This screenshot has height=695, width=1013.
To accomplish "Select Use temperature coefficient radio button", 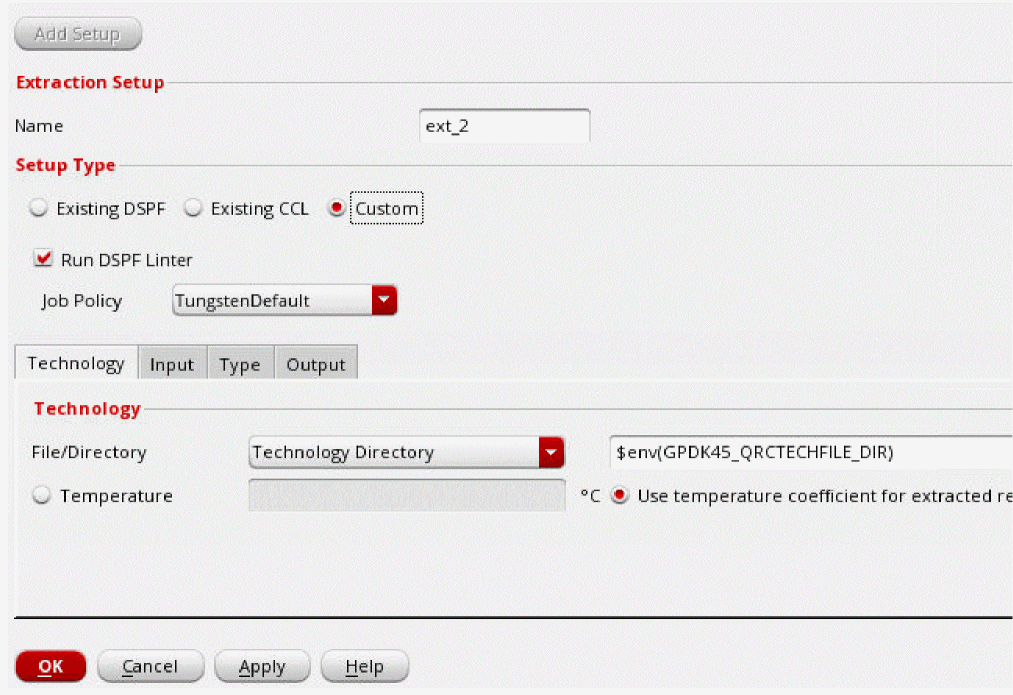I will pyautogui.click(x=620, y=495).
